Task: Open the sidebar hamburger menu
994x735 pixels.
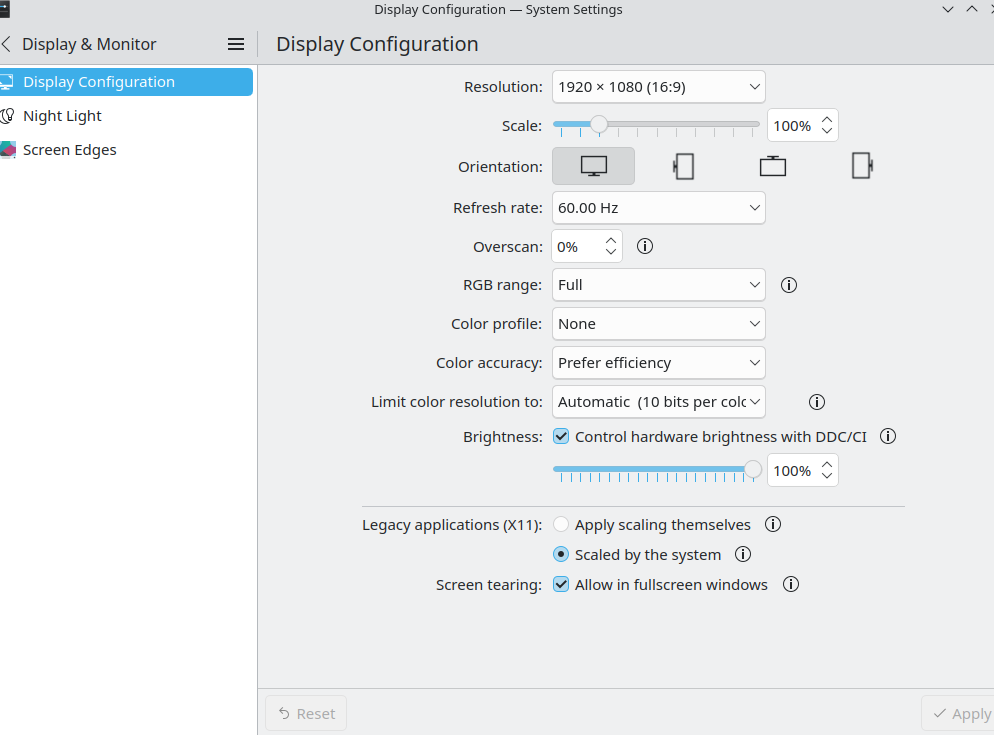Action: pyautogui.click(x=236, y=44)
